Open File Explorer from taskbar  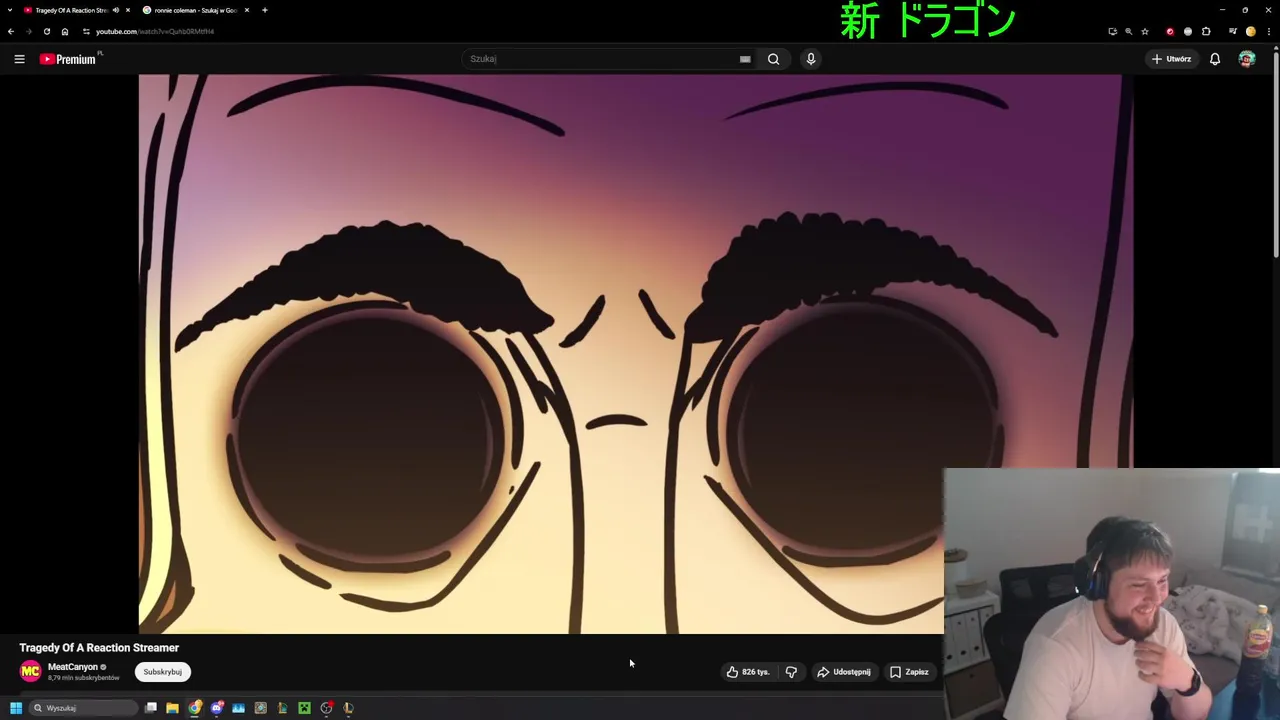(172, 708)
